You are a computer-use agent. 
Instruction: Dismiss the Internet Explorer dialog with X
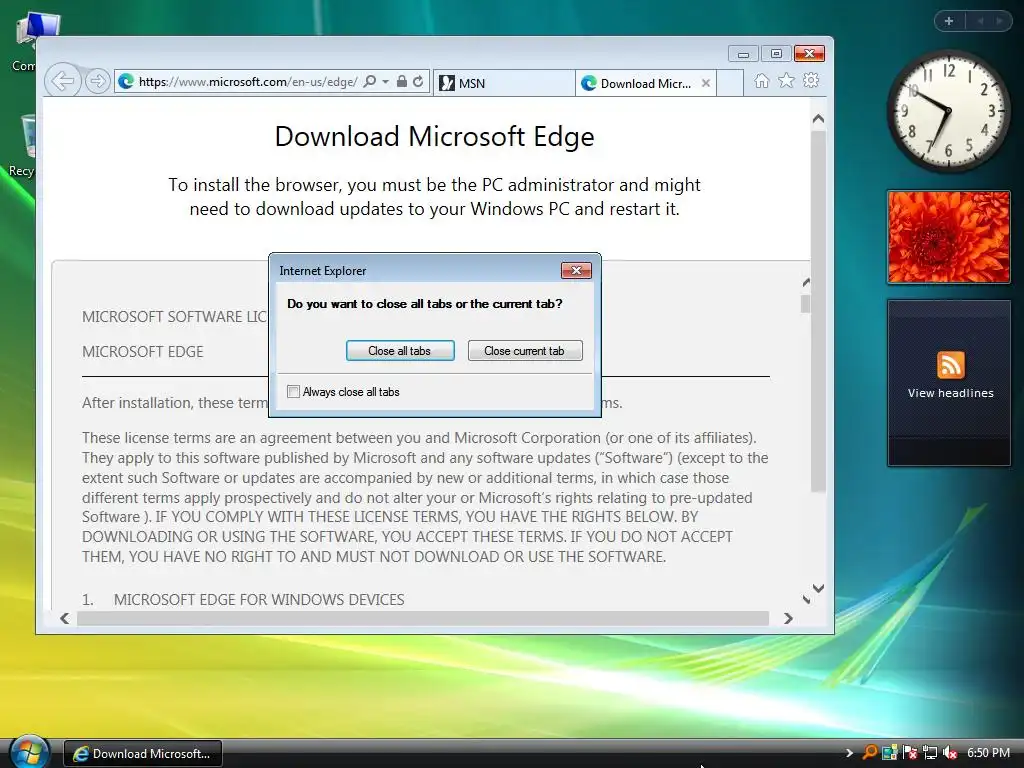(576, 270)
